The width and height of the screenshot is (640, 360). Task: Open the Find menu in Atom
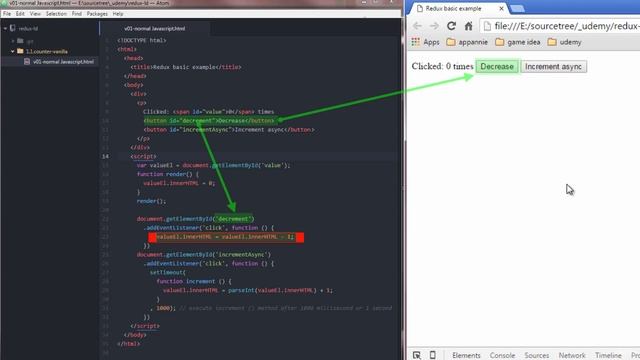[x=77, y=14]
